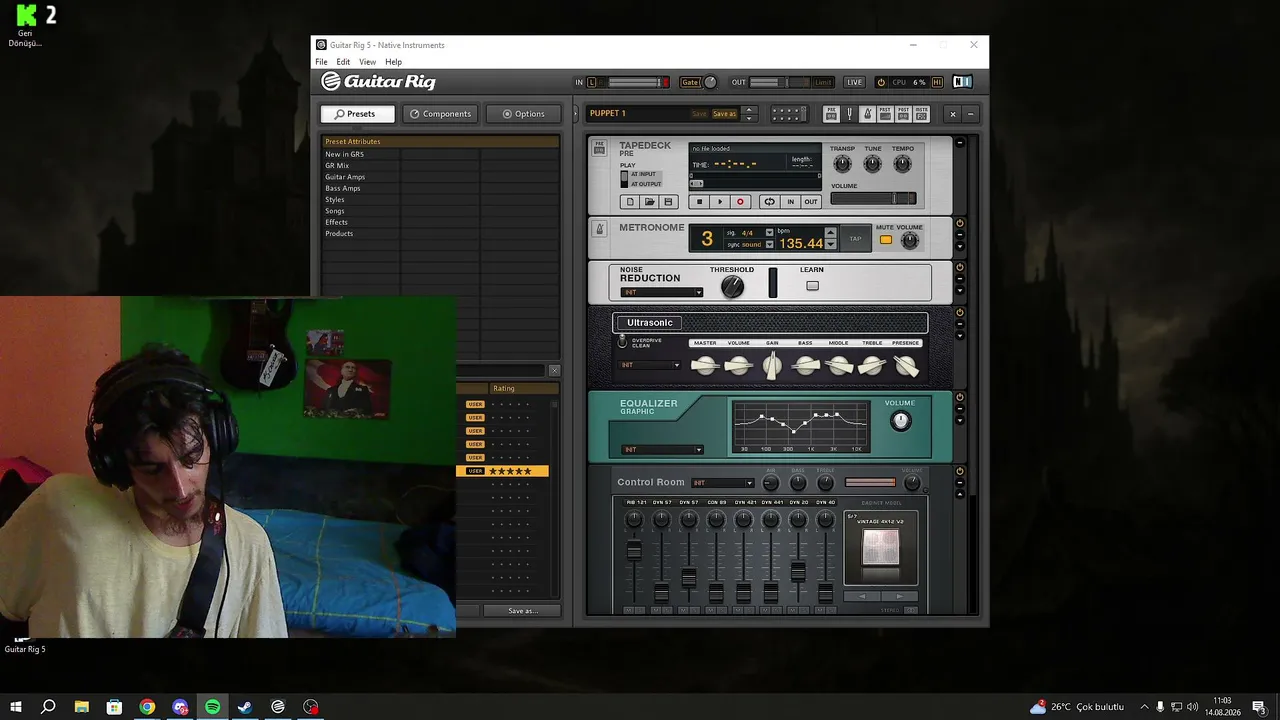
Task: Open the metronome time signature dropdown
Action: 769,233
